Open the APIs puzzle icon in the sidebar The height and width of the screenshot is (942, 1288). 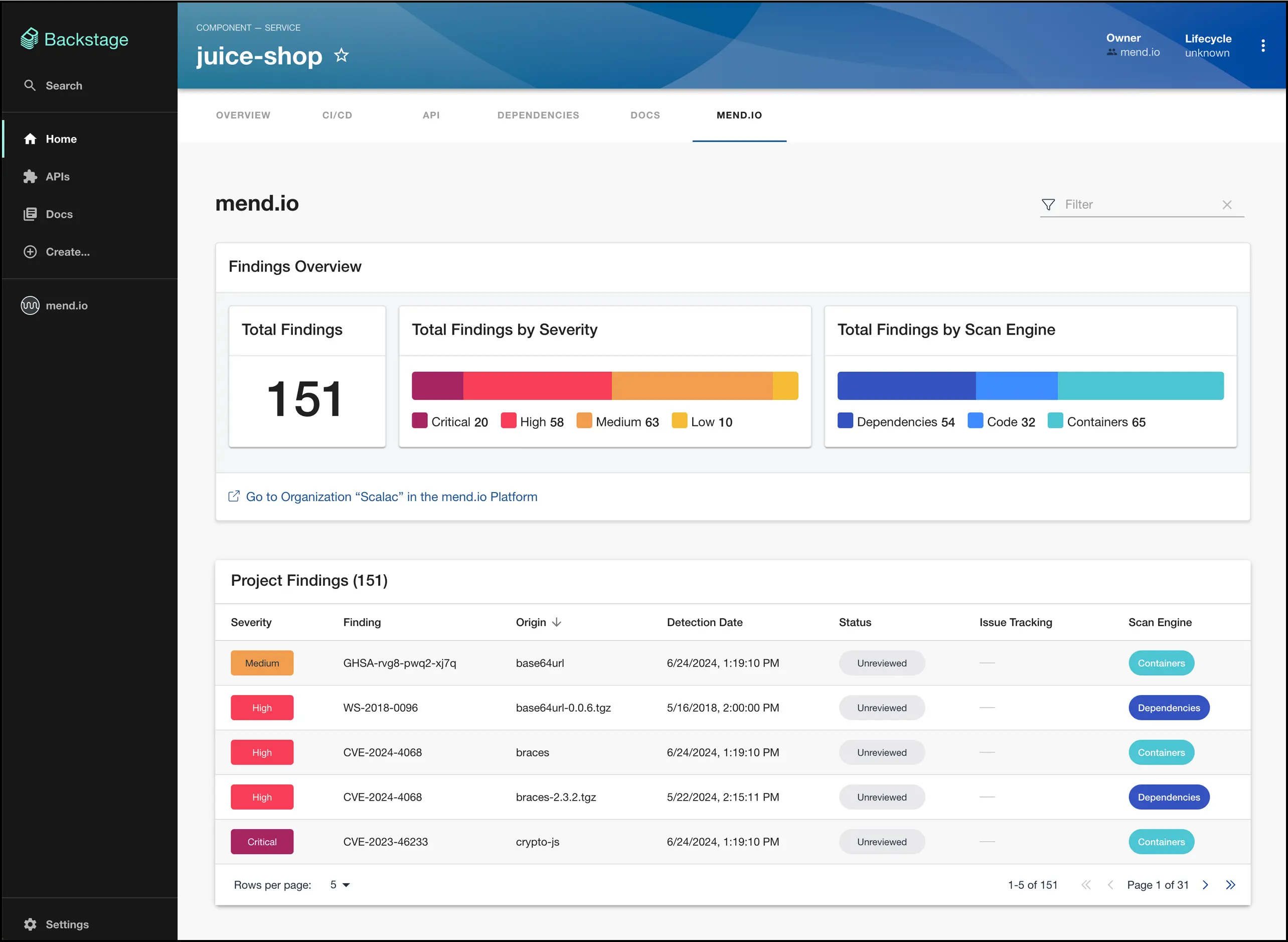(x=30, y=177)
